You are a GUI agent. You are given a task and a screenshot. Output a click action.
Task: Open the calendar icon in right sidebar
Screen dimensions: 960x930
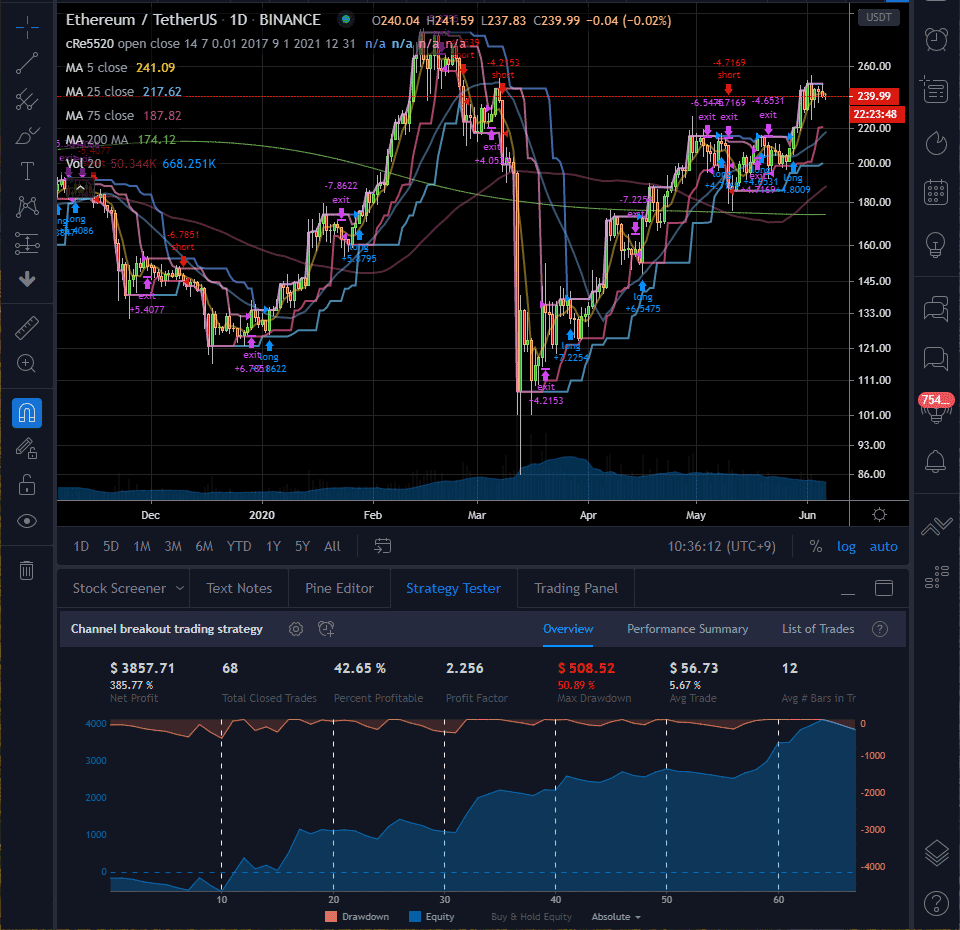[936, 192]
